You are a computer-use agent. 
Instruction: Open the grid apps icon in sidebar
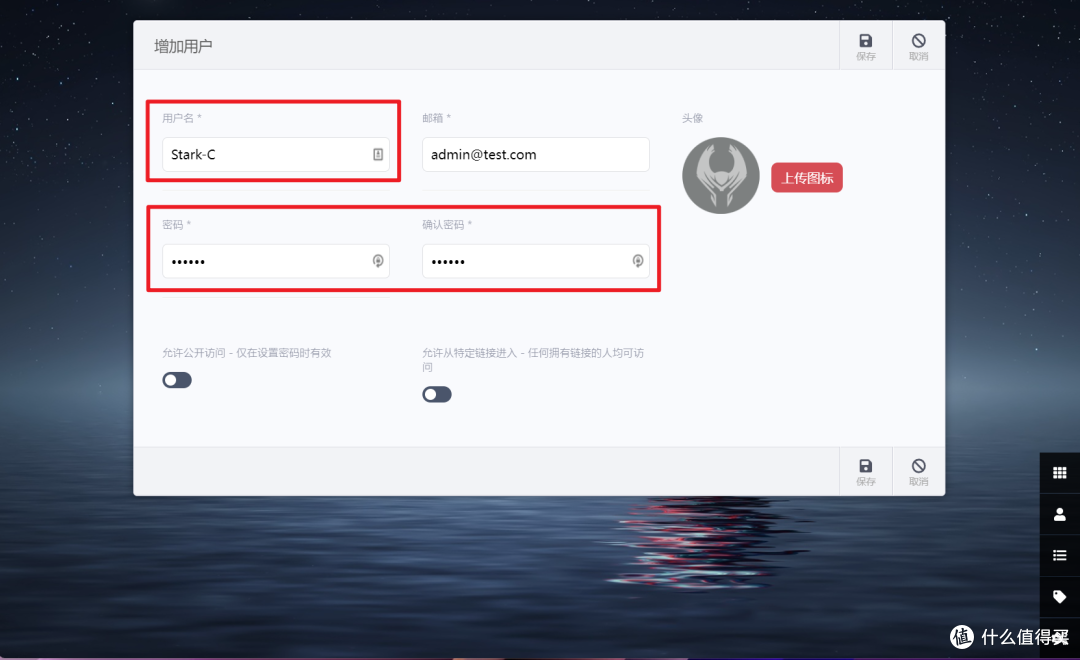(x=1059, y=473)
